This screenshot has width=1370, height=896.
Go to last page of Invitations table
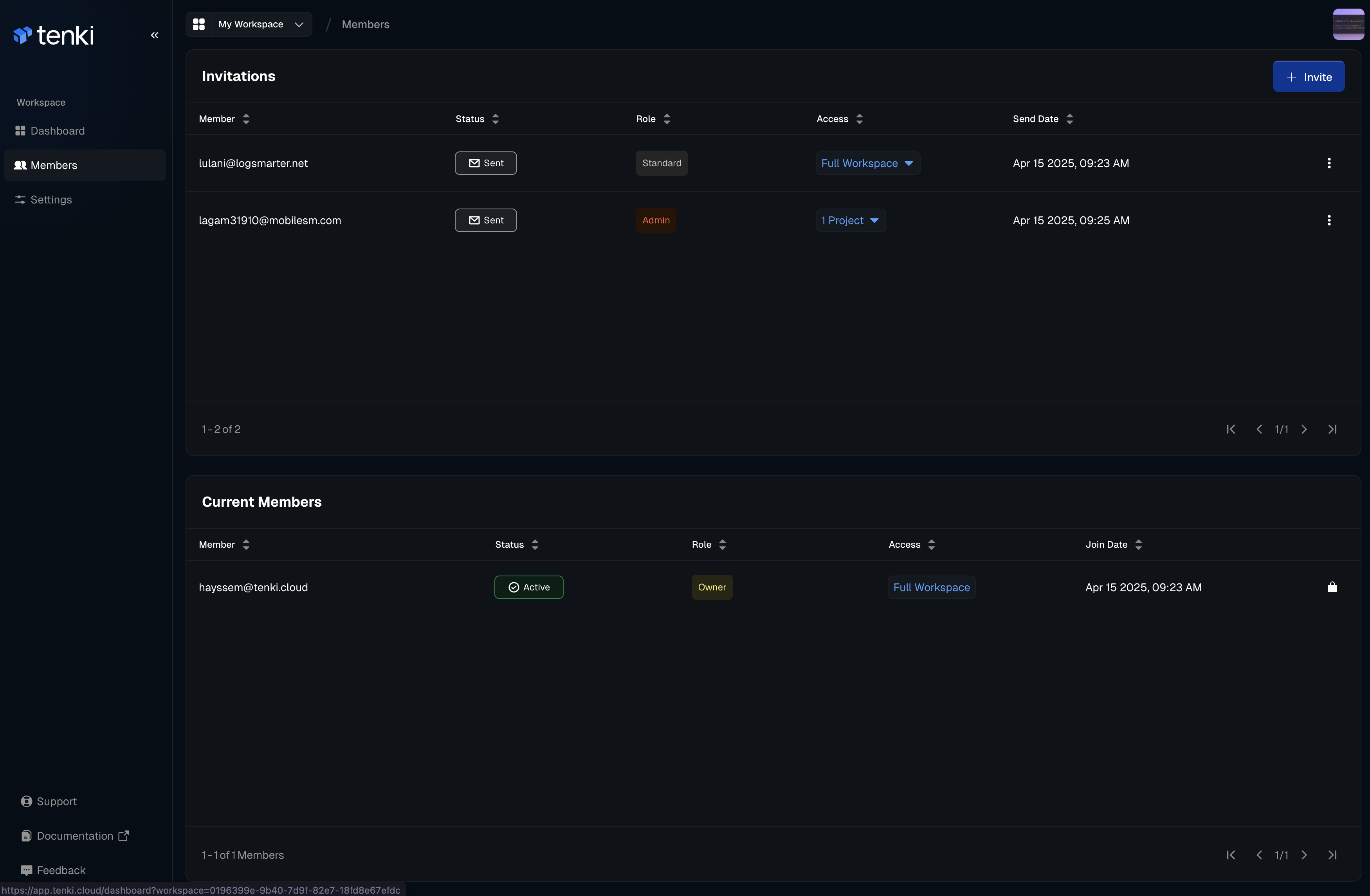[1332, 429]
